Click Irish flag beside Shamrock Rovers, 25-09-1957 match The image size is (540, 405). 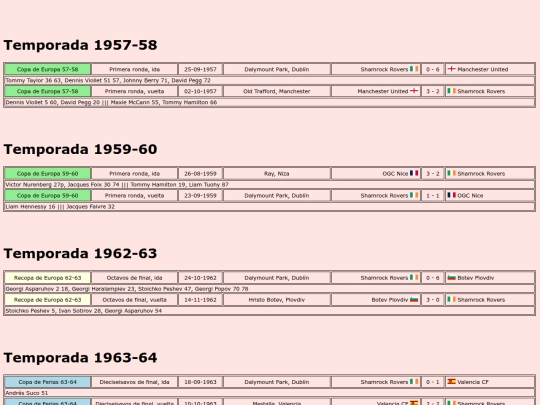click(414, 69)
